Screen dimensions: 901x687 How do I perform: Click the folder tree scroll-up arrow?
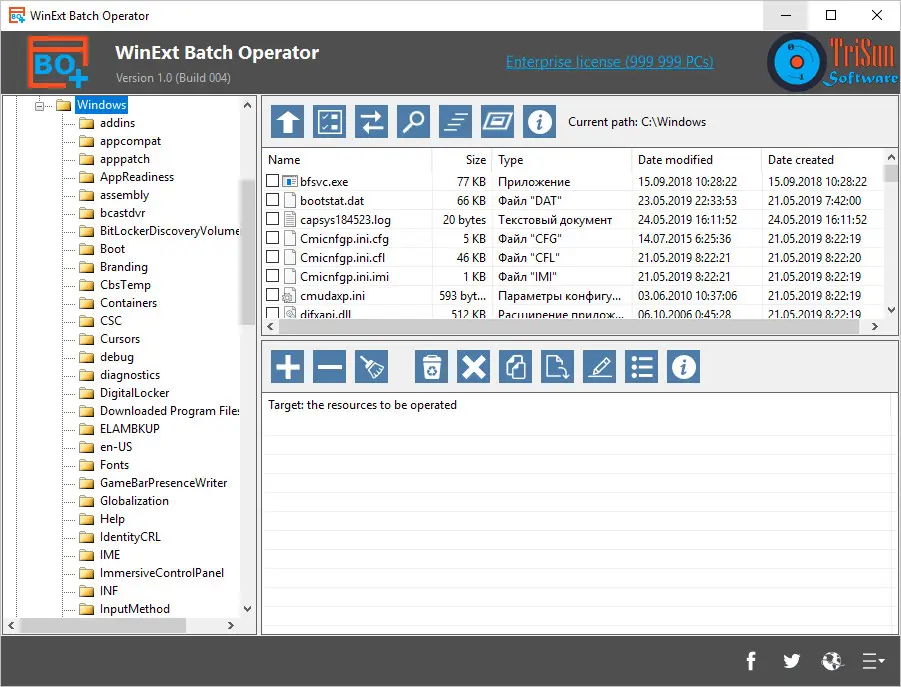[x=248, y=105]
